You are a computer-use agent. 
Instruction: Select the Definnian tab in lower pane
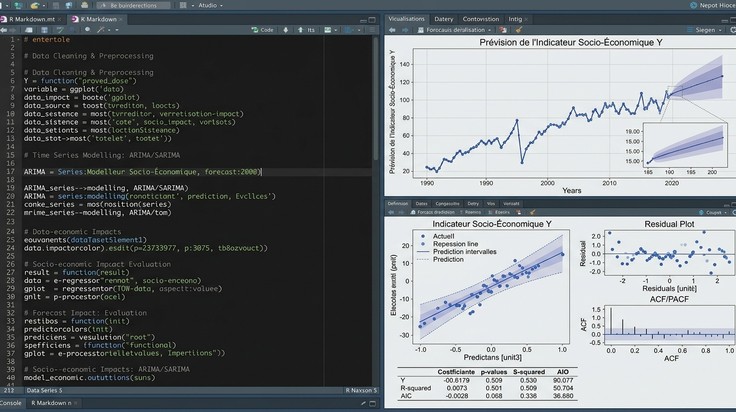(x=398, y=204)
